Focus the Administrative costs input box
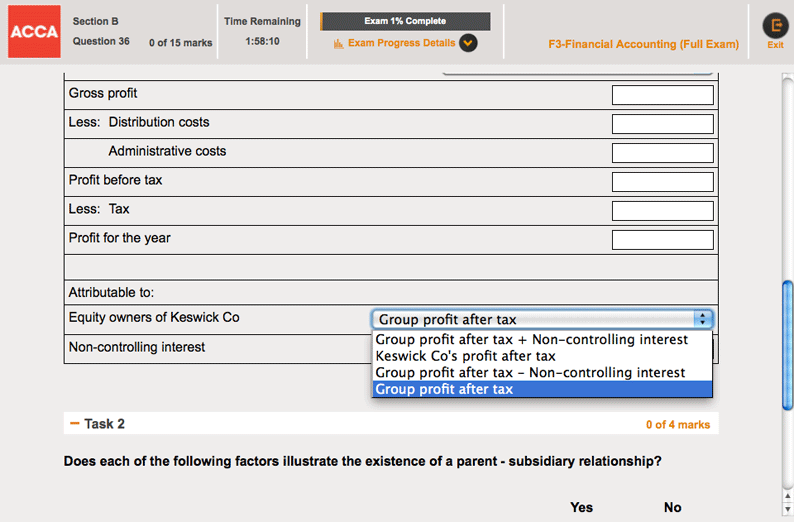 coord(662,153)
